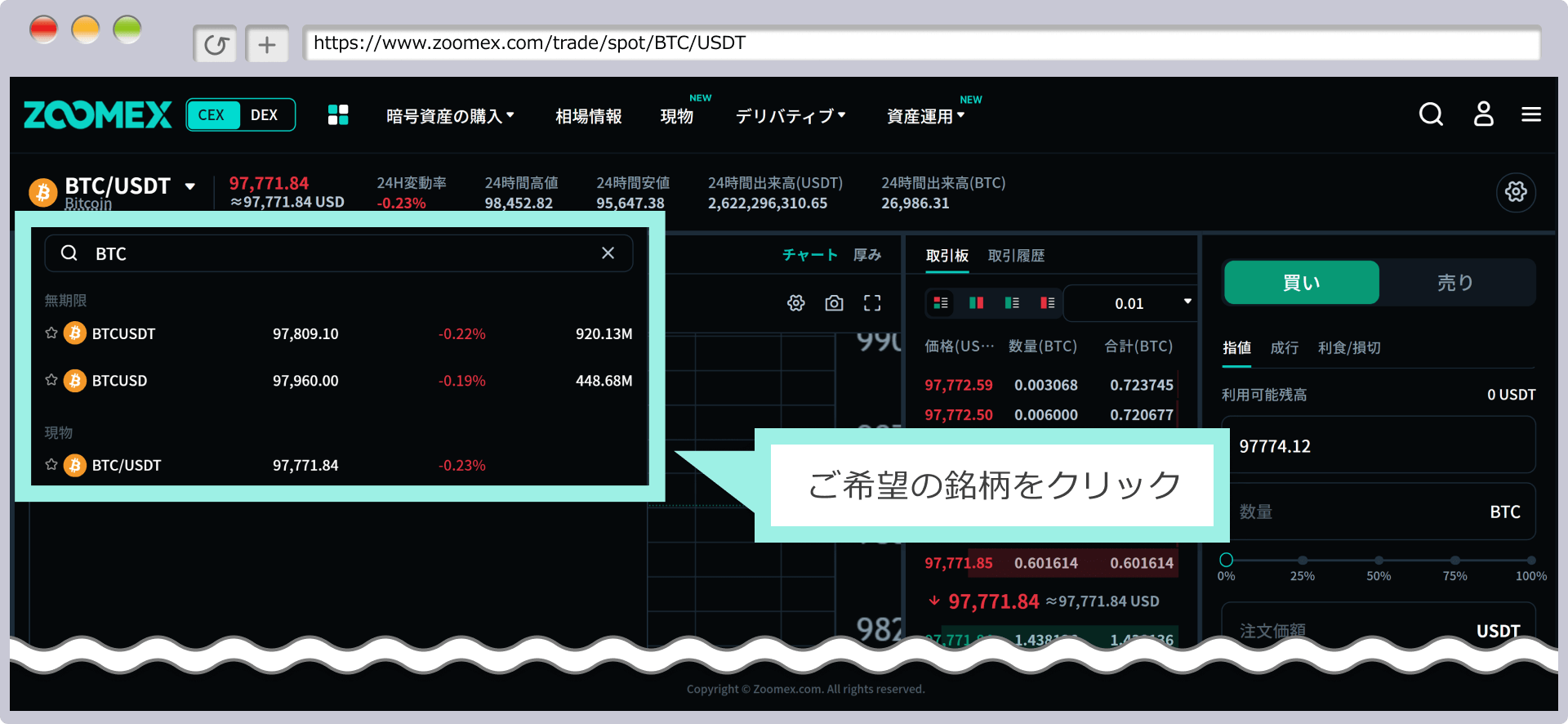Image resolution: width=1568 pixels, height=724 pixels.
Task: Select BTCUSD perpetual pair row
Action: (339, 380)
